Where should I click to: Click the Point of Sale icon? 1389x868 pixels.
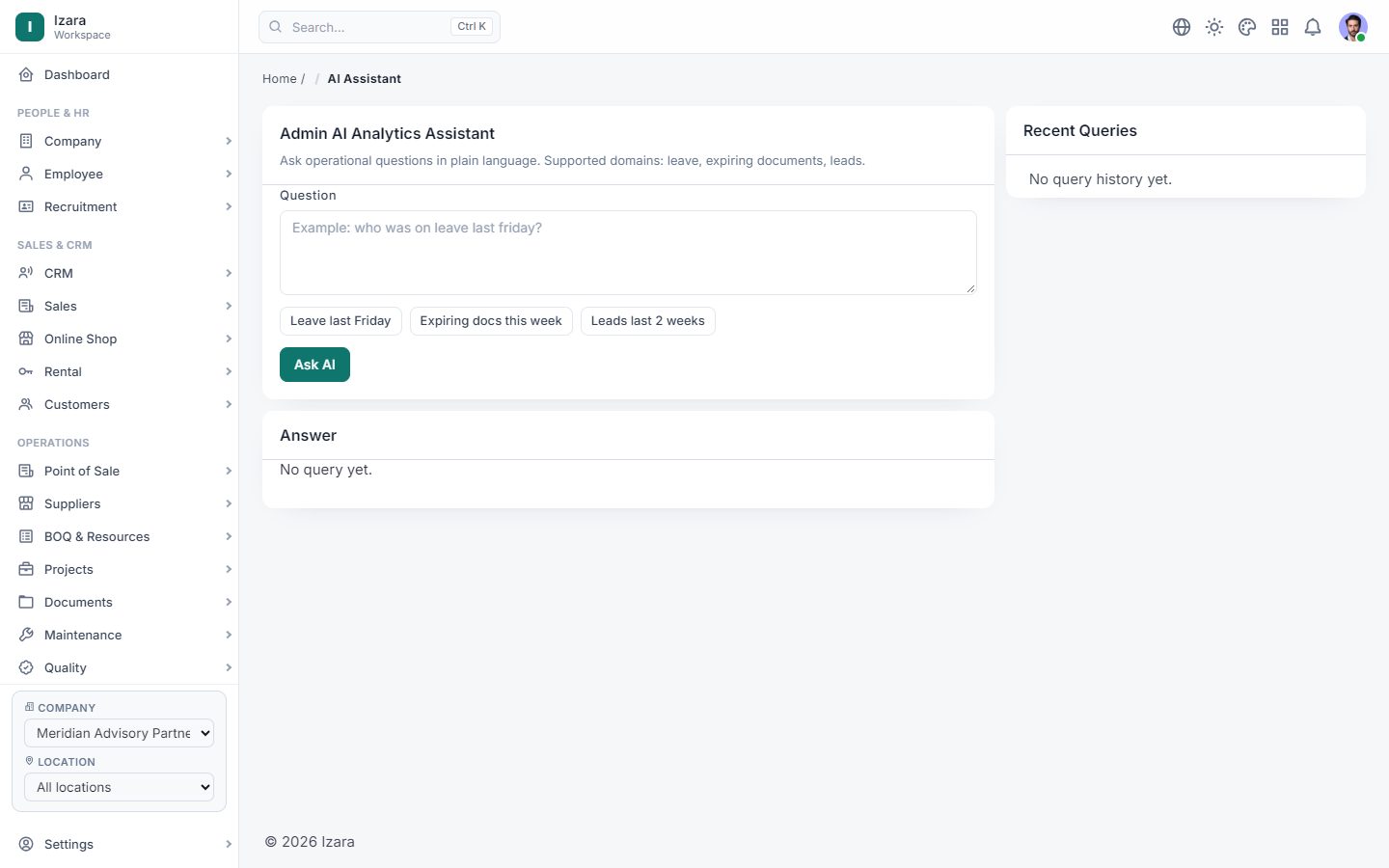(26, 471)
